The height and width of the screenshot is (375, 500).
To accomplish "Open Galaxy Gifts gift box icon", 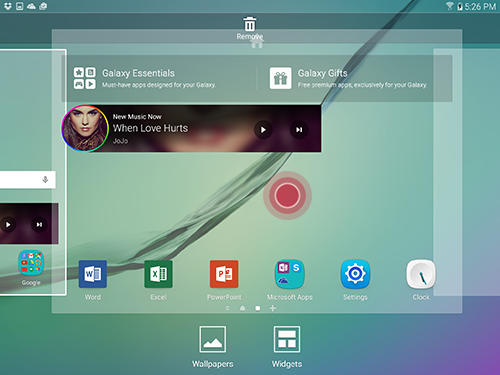I will click(281, 78).
